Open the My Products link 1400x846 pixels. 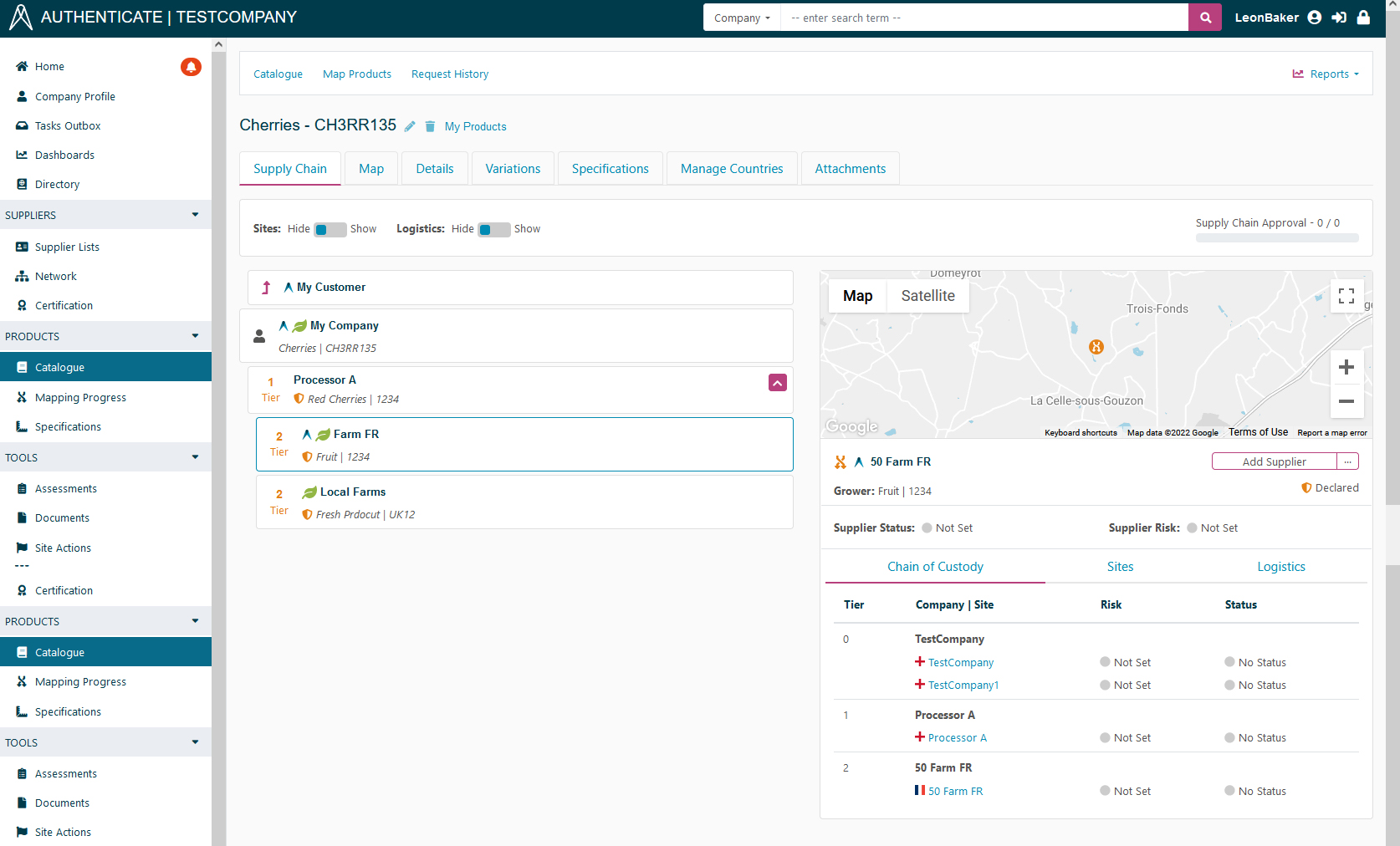click(475, 127)
